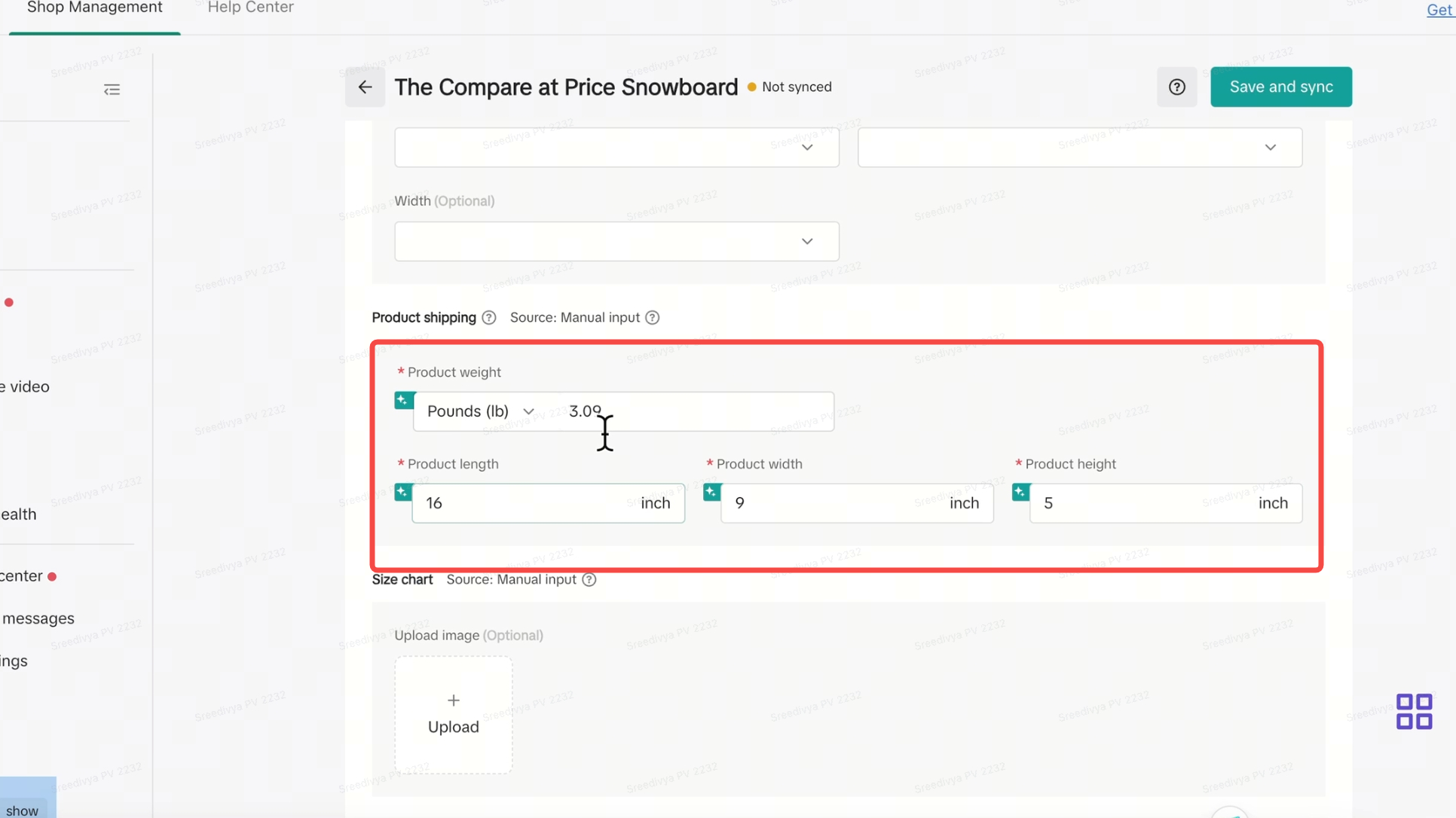Screen dimensions: 1456x818
Task: Open the help question mark button
Action: 1176,87
